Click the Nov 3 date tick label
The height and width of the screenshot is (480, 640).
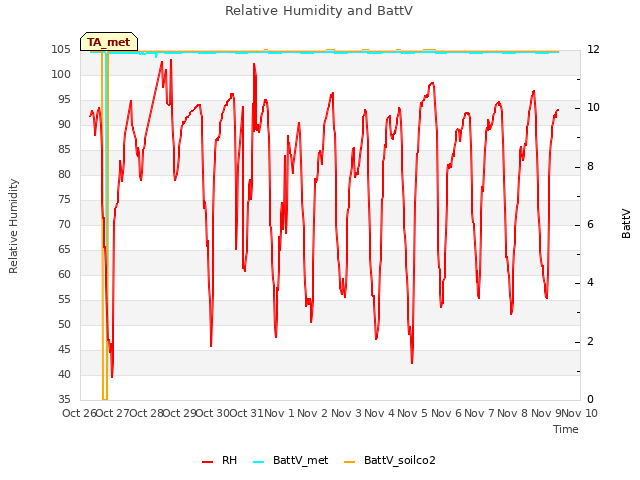(x=346, y=413)
